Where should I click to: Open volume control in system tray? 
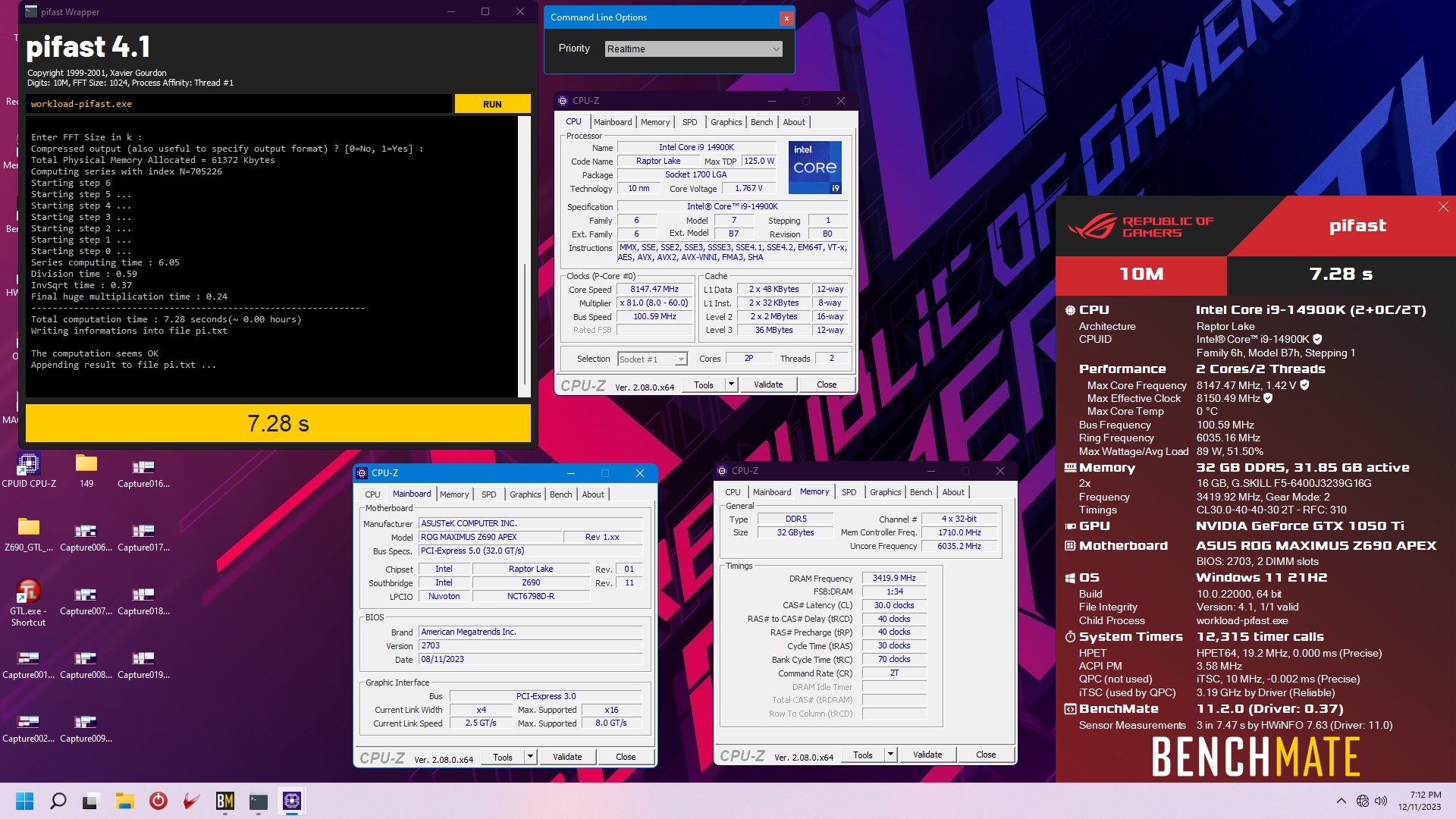pos(1381,801)
